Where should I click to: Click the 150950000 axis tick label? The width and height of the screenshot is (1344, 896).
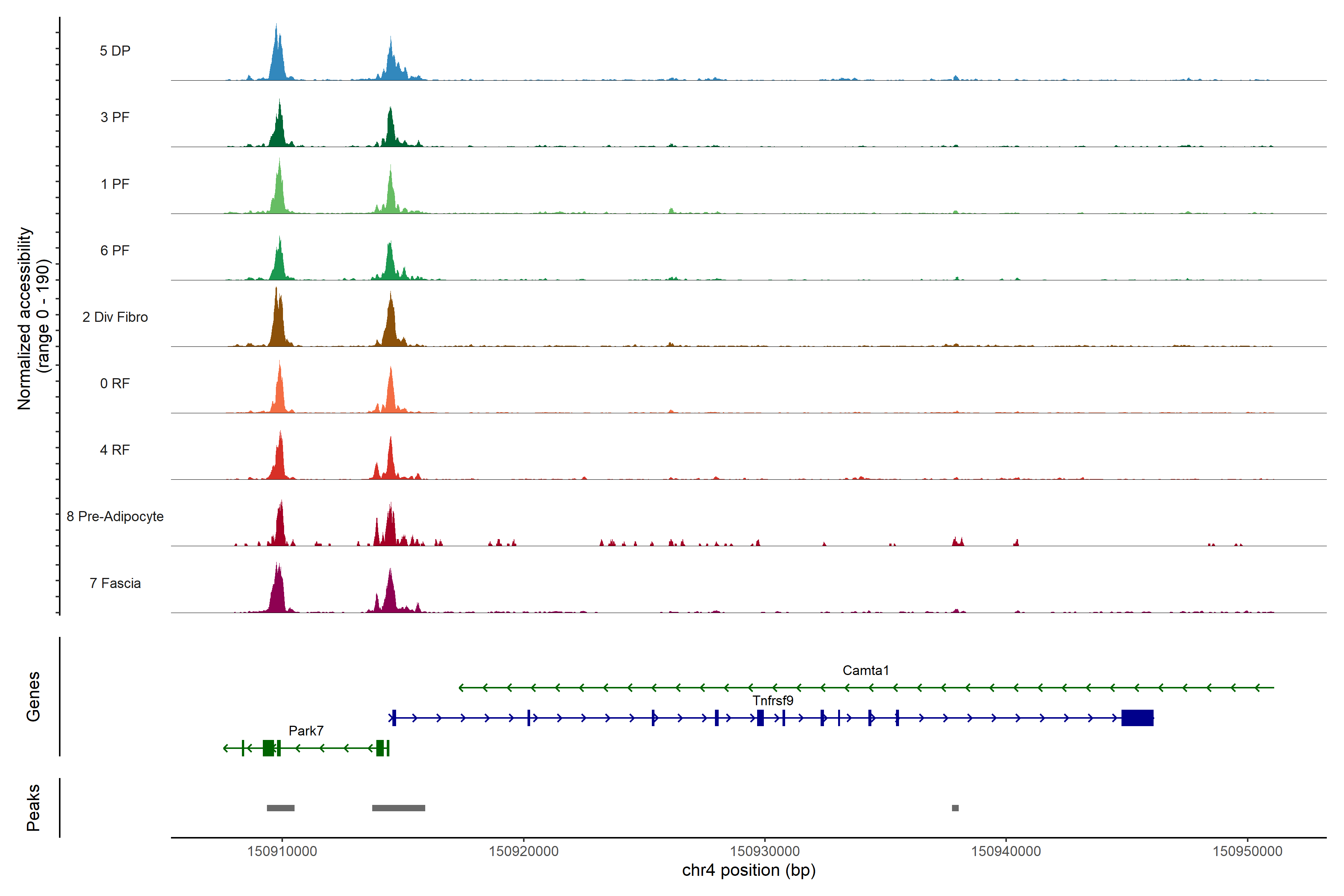tap(1247, 852)
